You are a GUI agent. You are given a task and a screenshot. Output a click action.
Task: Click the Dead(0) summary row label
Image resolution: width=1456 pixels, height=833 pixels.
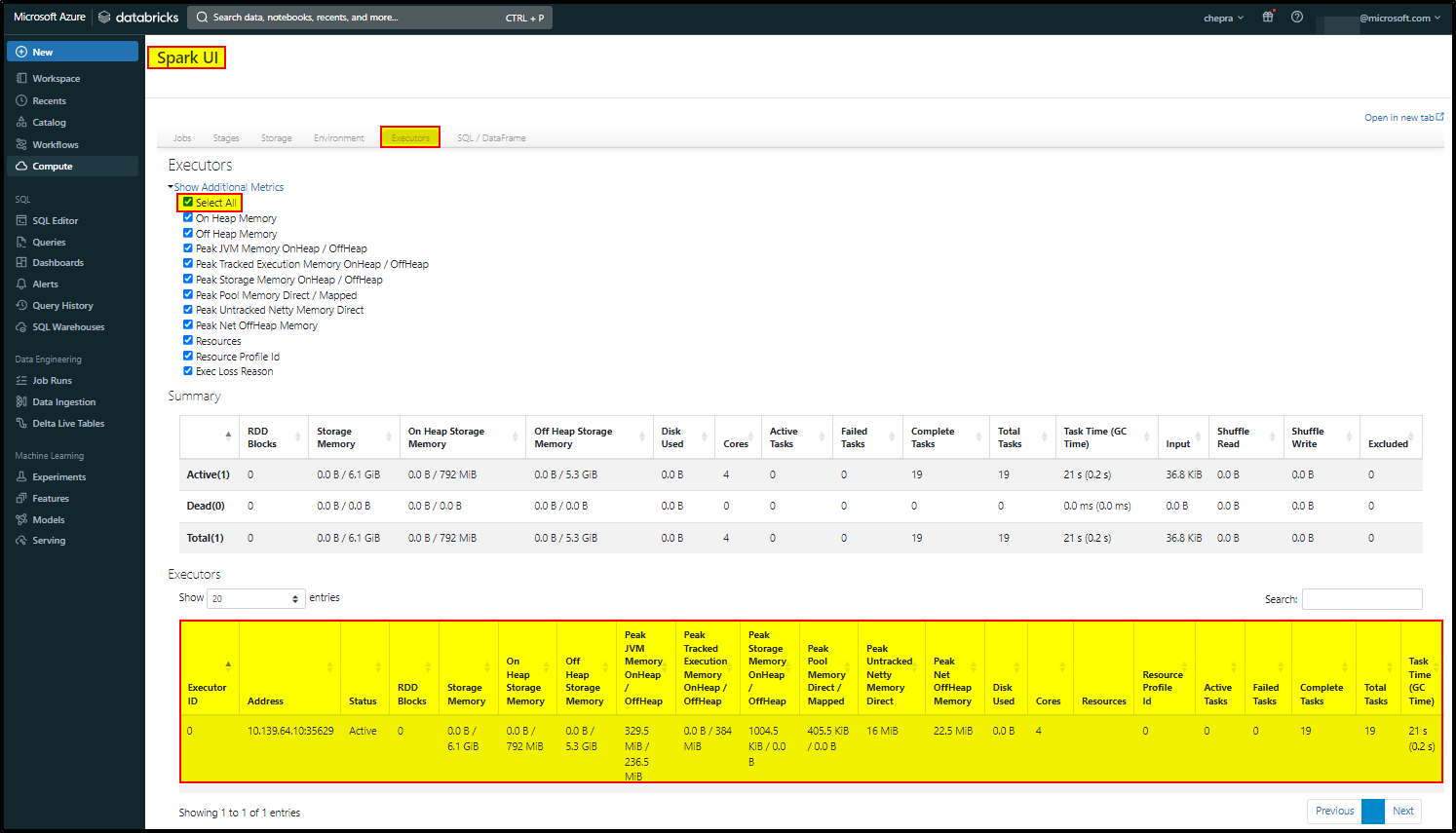click(206, 506)
